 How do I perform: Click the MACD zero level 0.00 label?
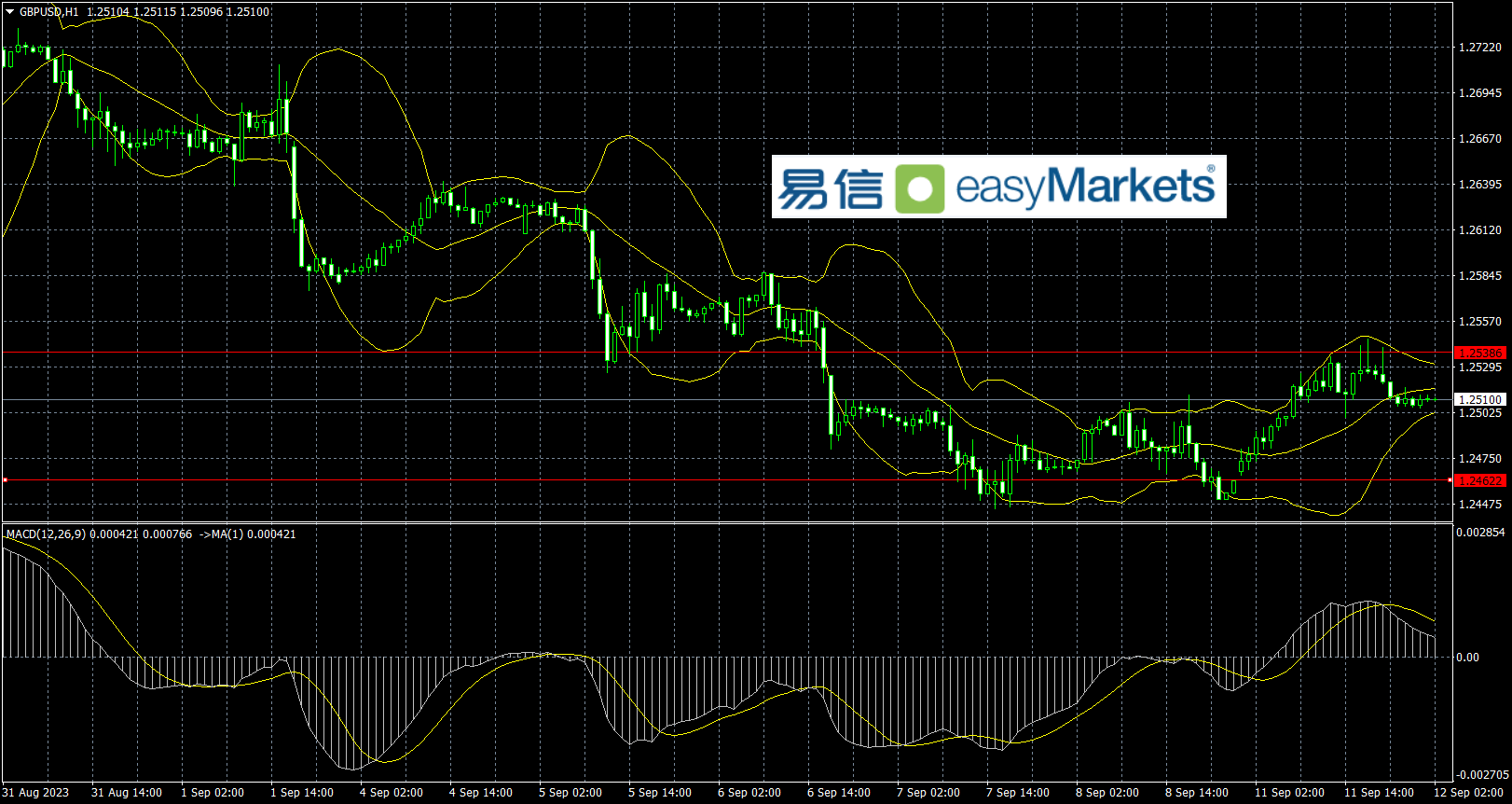[1468, 658]
